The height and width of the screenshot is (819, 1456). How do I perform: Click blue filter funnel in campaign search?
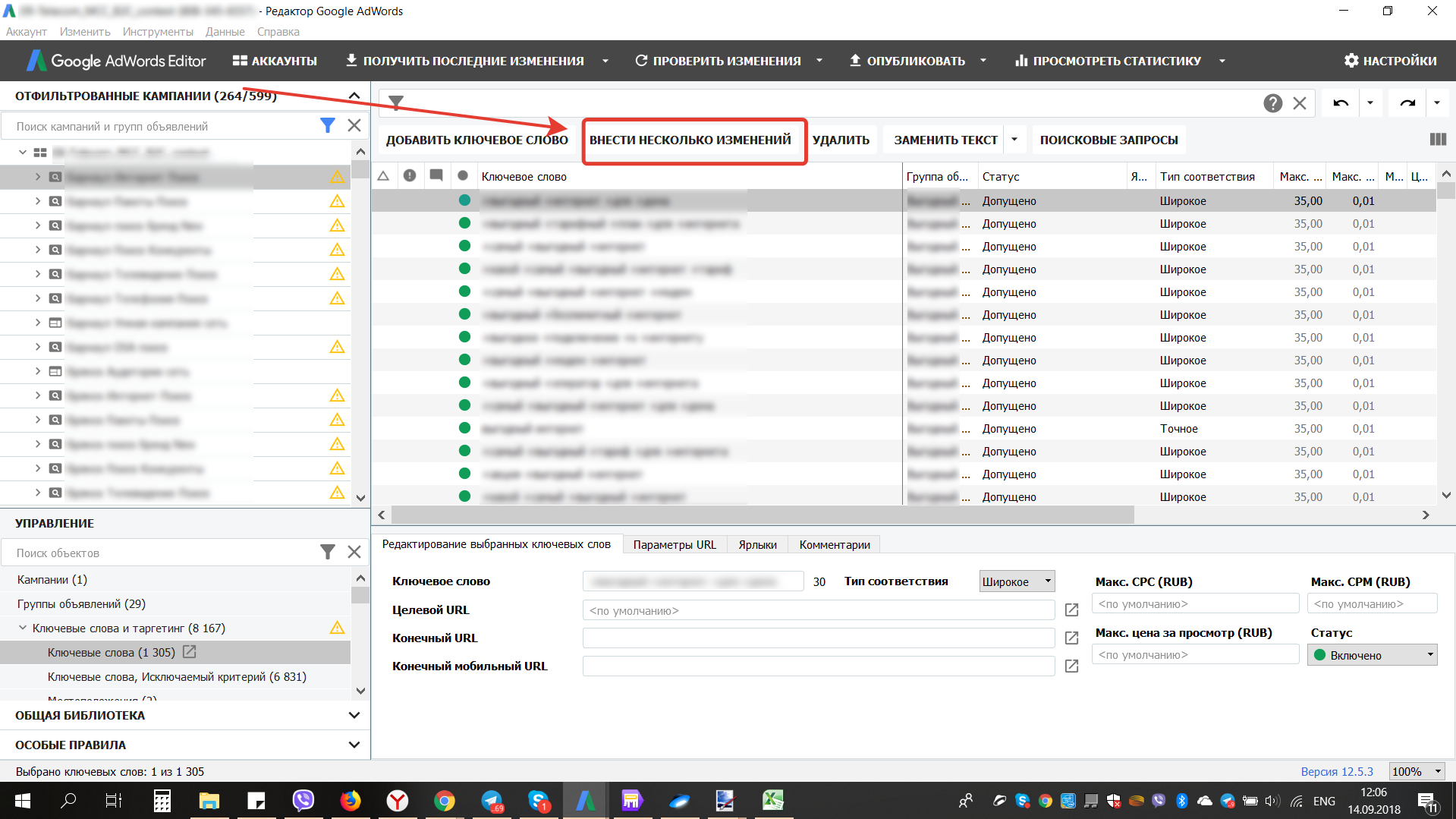(328, 126)
